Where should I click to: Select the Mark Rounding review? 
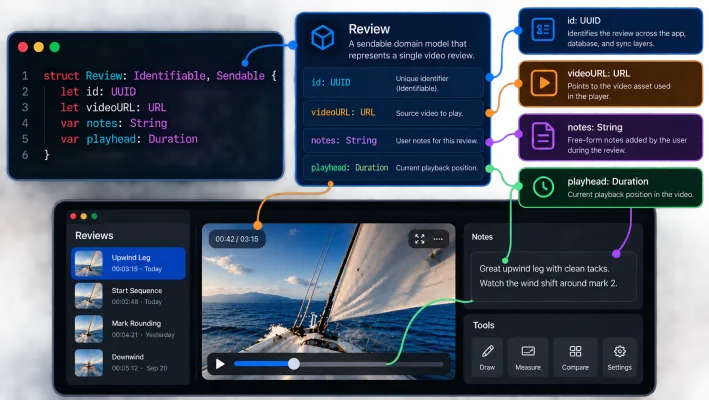point(128,329)
